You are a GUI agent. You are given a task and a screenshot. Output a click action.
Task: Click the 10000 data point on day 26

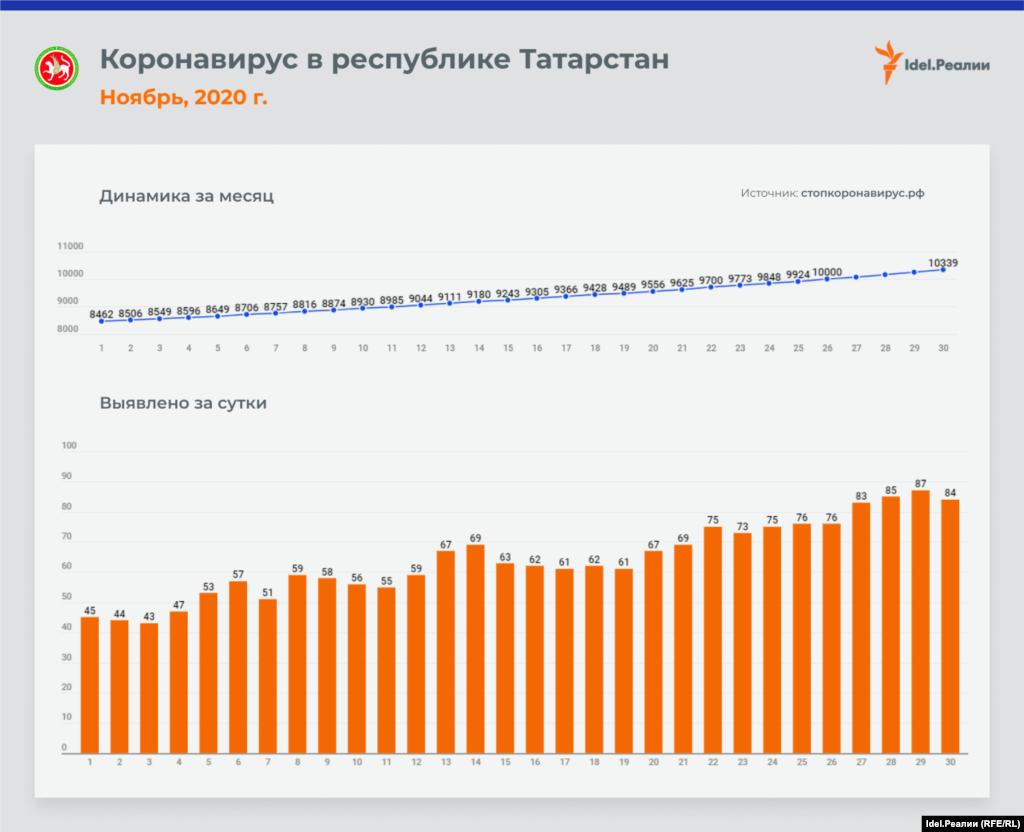(x=827, y=278)
